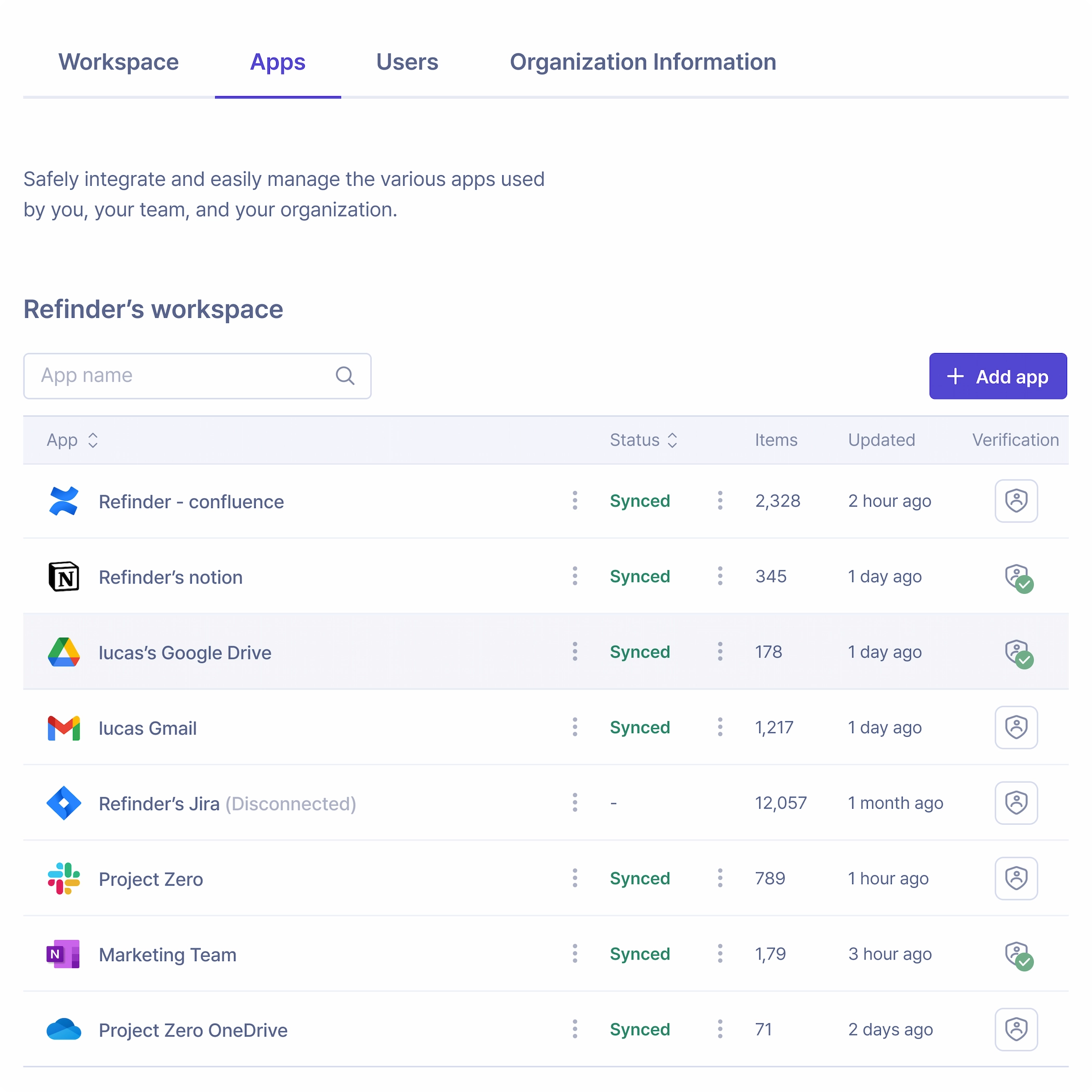Open options menu beside Refinder's Jira name

click(575, 802)
